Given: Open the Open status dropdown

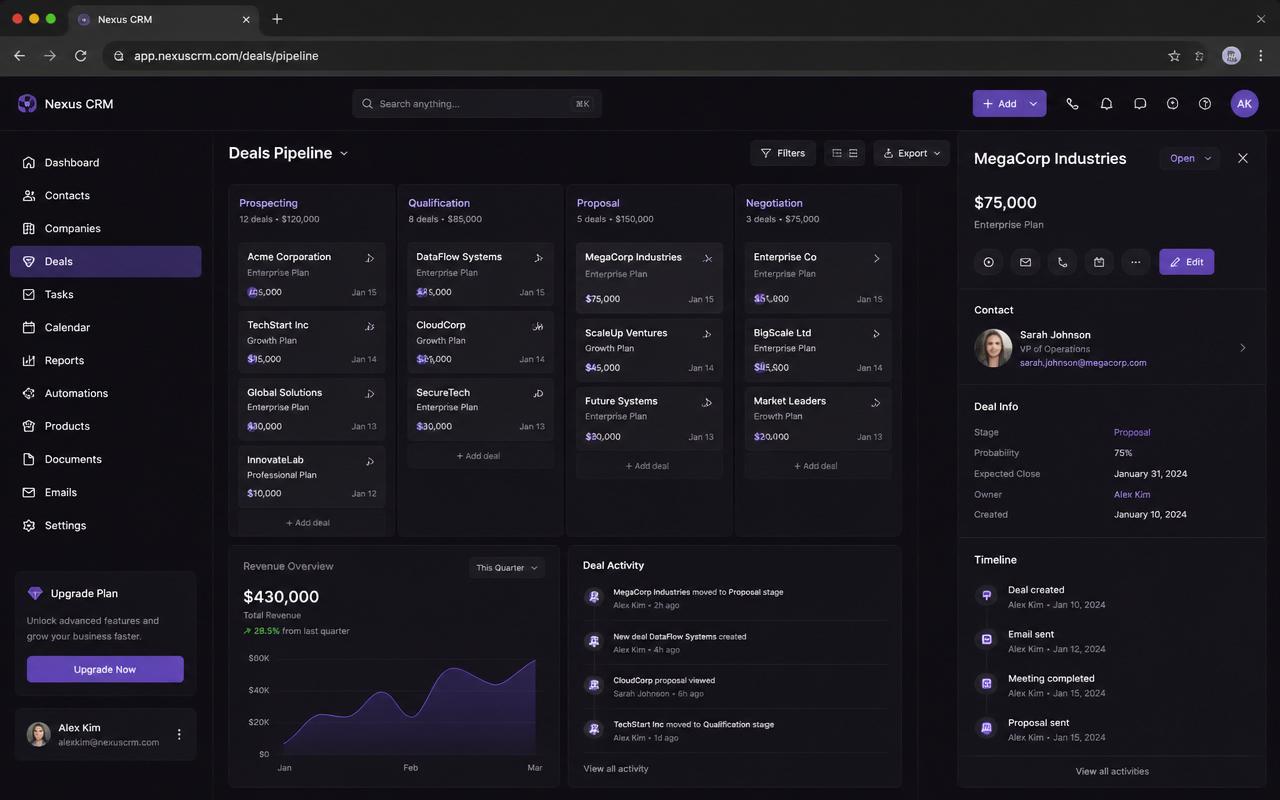Looking at the screenshot, I should [1190, 158].
